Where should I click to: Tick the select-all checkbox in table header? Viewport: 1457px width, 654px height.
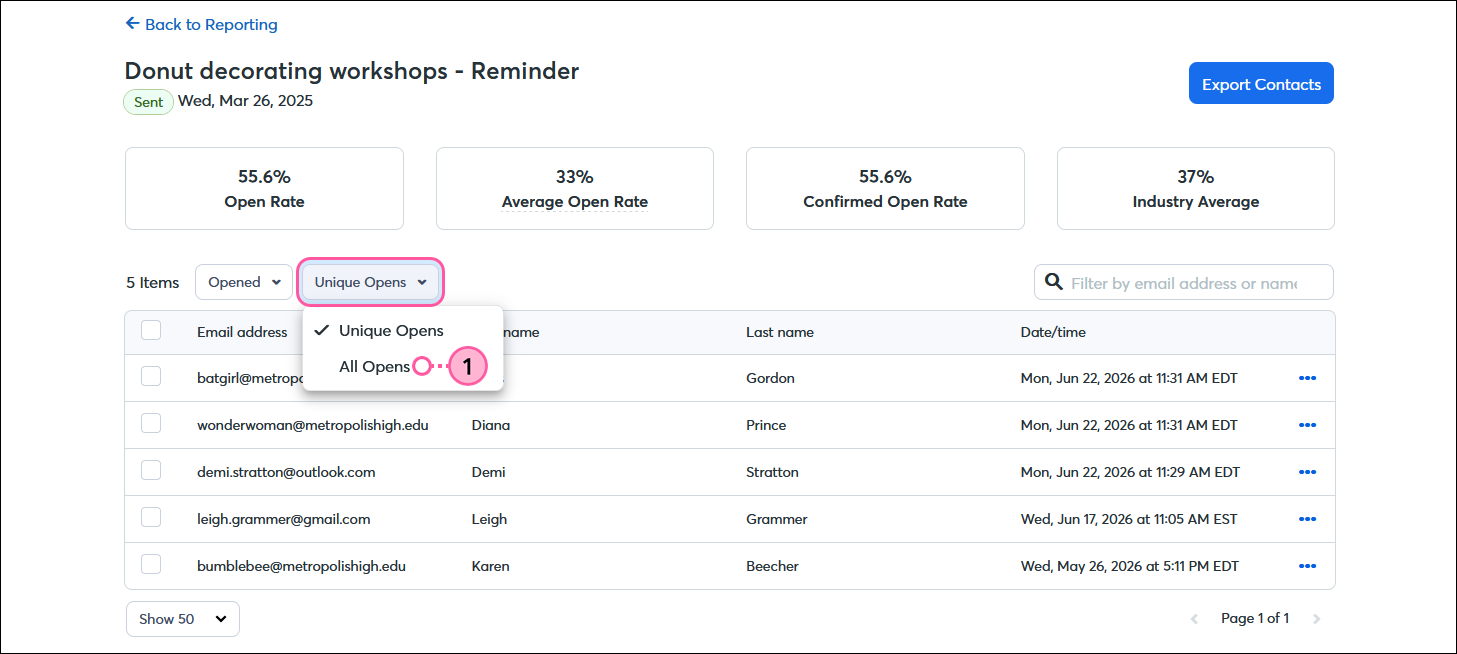pyautogui.click(x=151, y=330)
